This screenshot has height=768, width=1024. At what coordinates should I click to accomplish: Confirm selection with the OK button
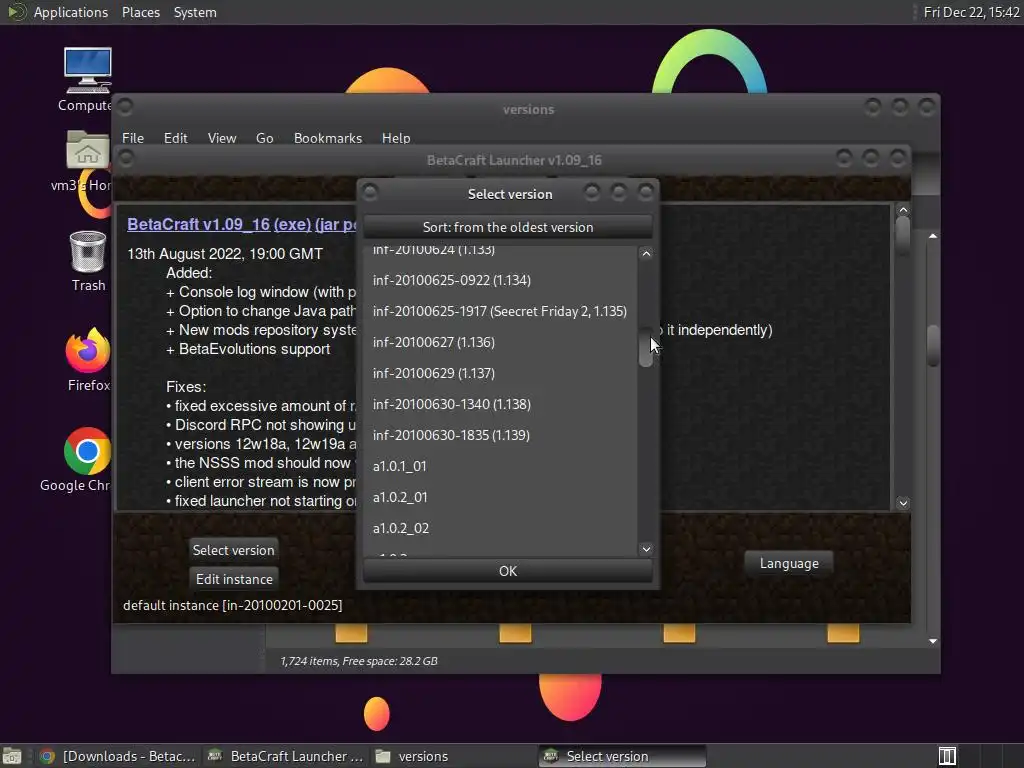(507, 571)
